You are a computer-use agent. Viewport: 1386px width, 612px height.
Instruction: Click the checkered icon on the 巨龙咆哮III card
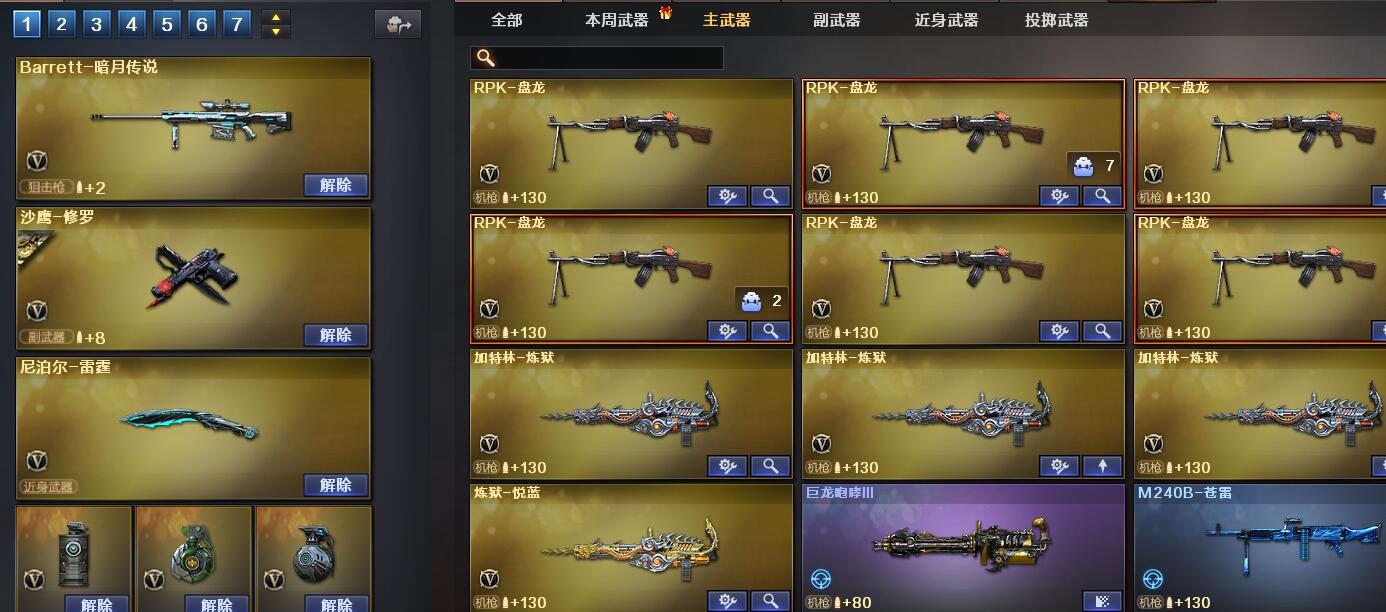1102,601
